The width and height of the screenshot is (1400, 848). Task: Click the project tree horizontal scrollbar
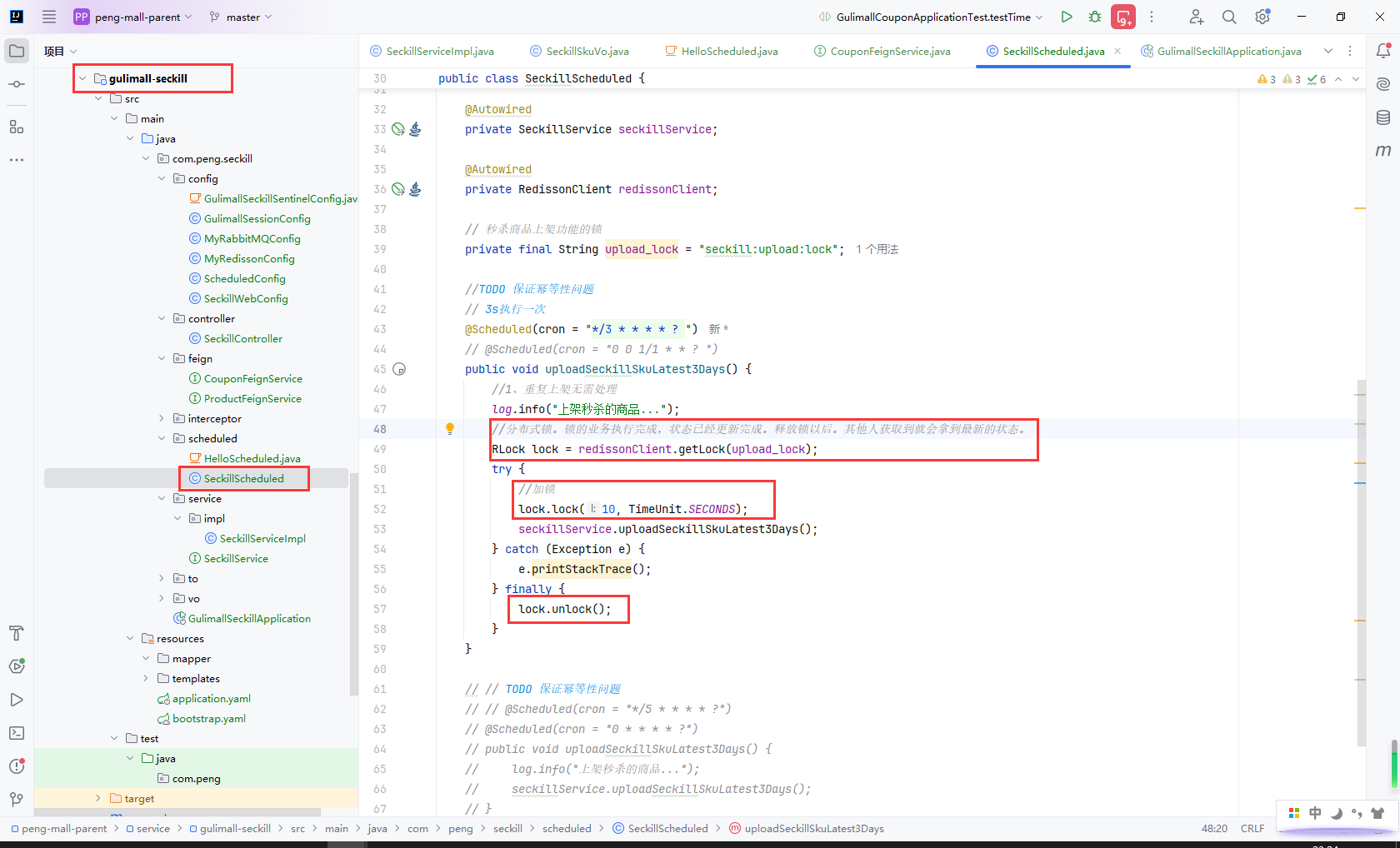coord(177,812)
